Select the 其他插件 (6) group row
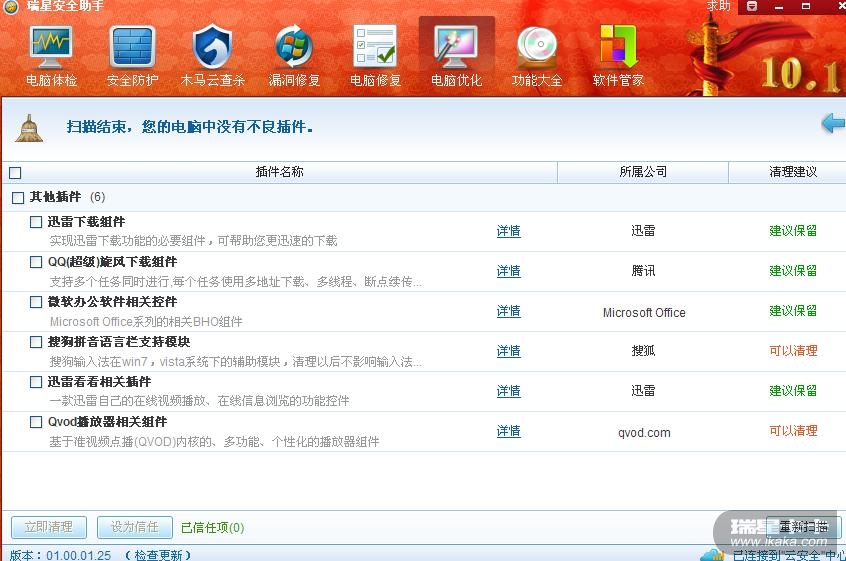 click(x=424, y=197)
